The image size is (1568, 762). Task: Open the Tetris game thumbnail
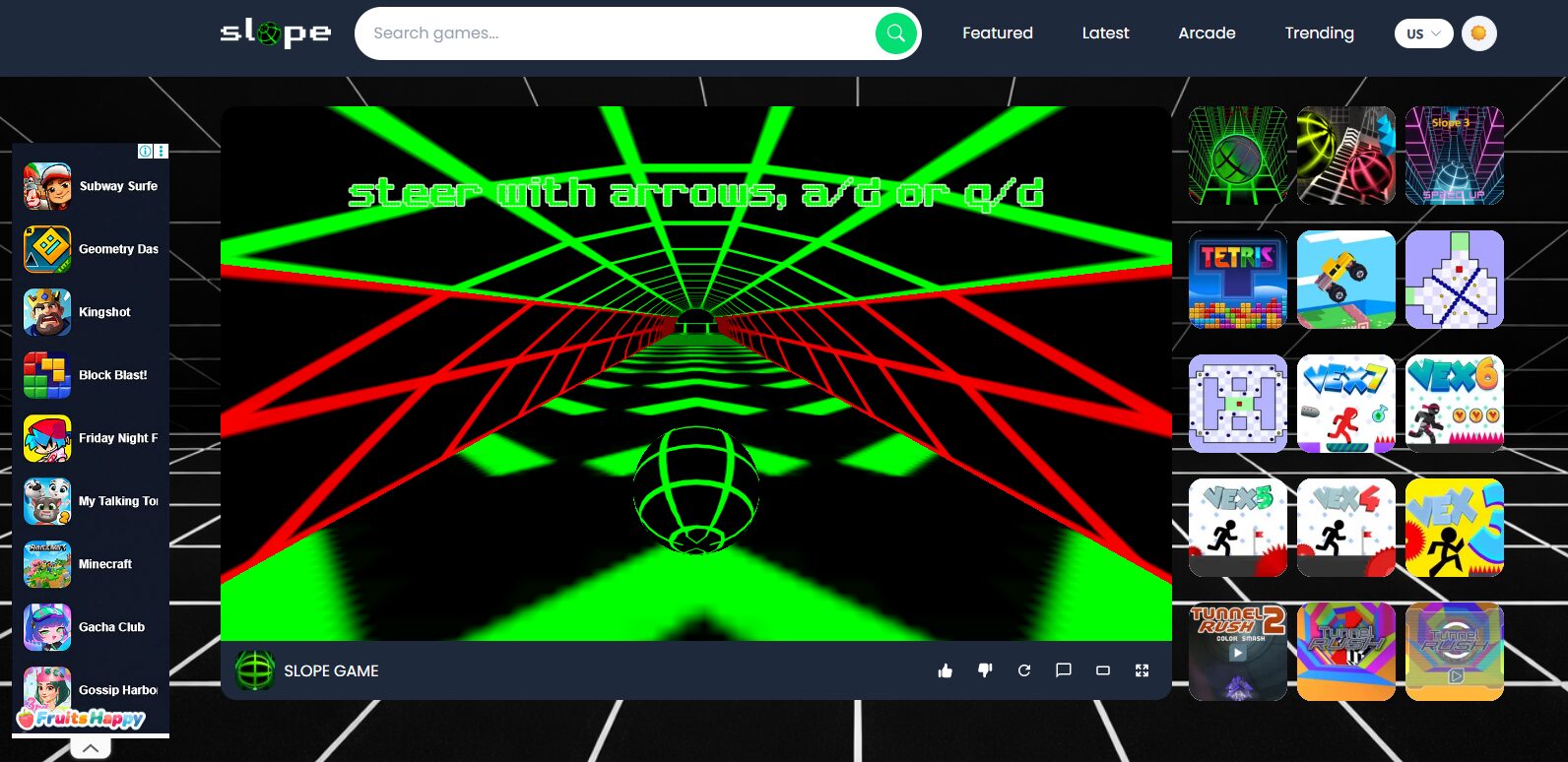point(1237,280)
